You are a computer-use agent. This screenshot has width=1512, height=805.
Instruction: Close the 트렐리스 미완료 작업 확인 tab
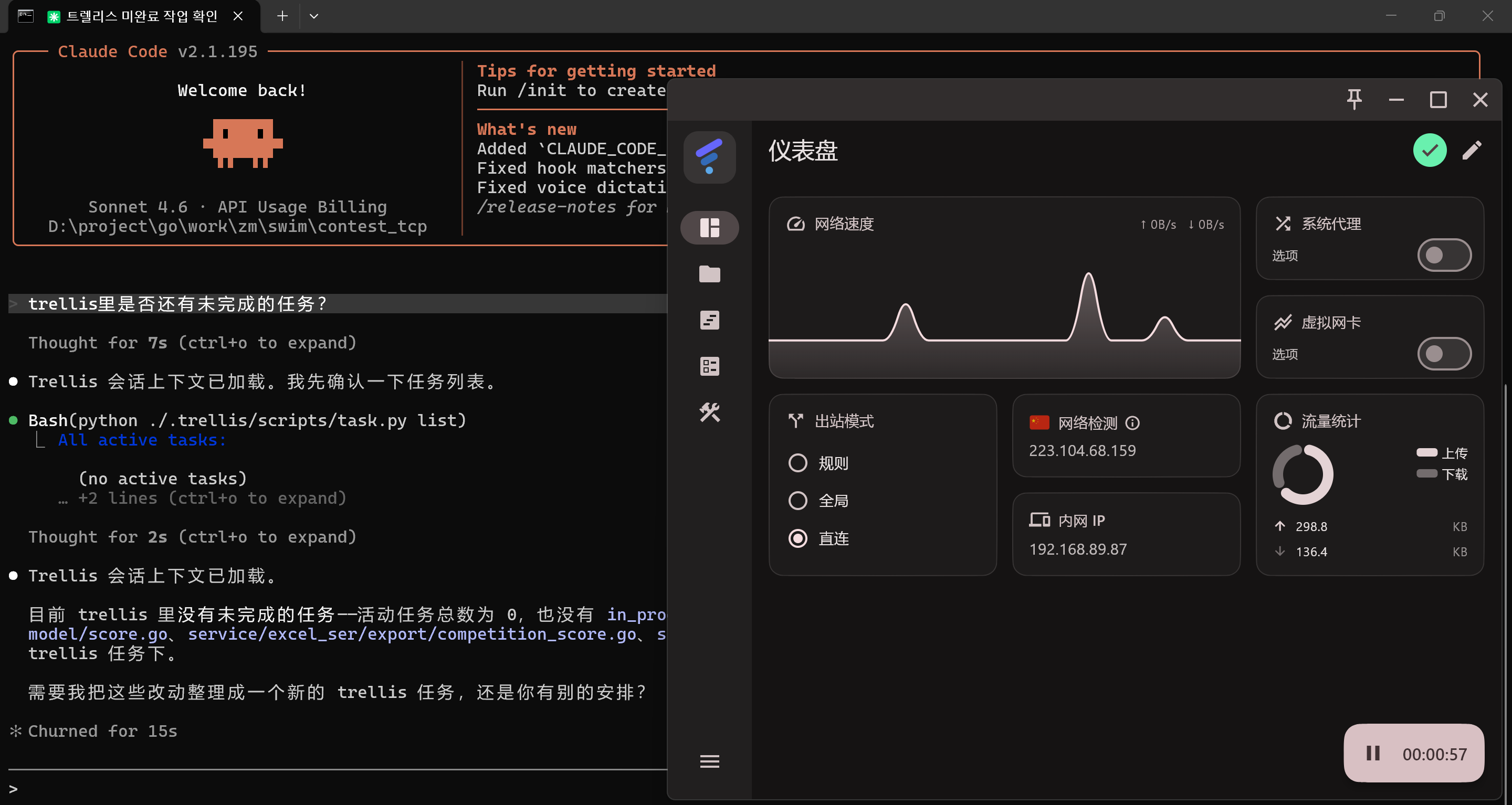pos(238,16)
